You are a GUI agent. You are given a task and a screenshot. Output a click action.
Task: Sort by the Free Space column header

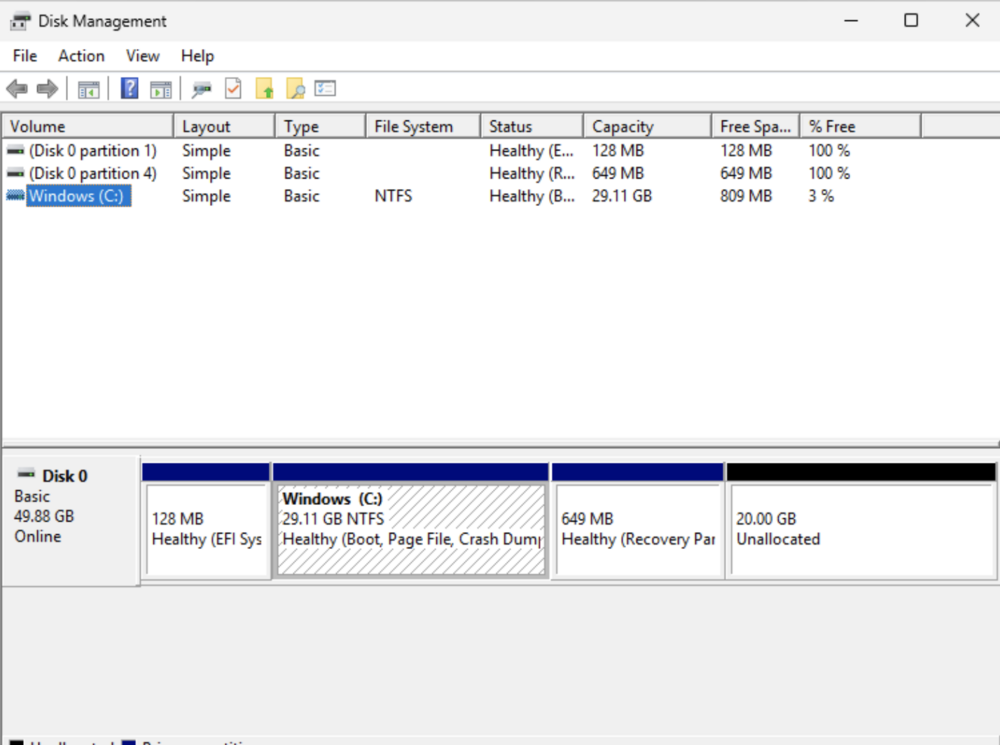[x=756, y=126]
